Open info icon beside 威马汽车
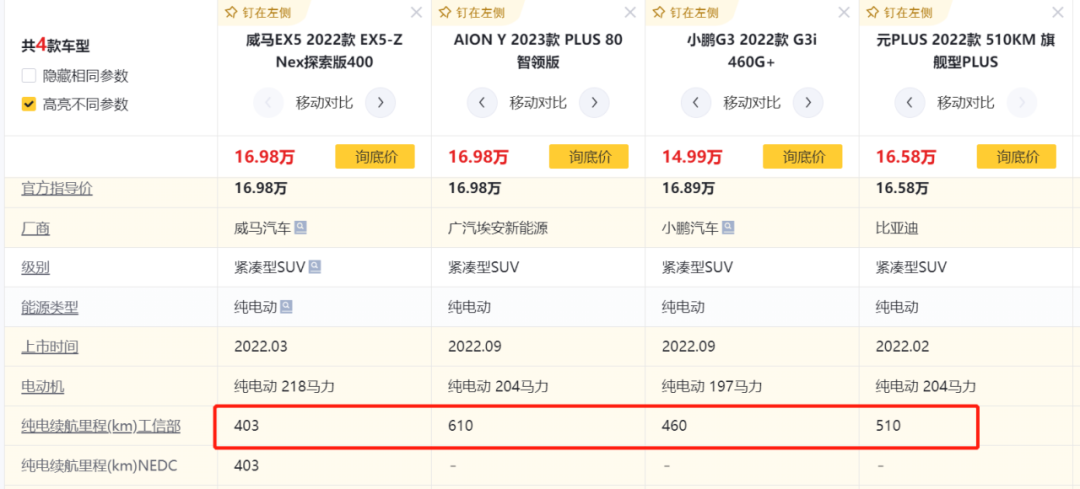The image size is (1080, 489). pyautogui.click(x=300, y=227)
